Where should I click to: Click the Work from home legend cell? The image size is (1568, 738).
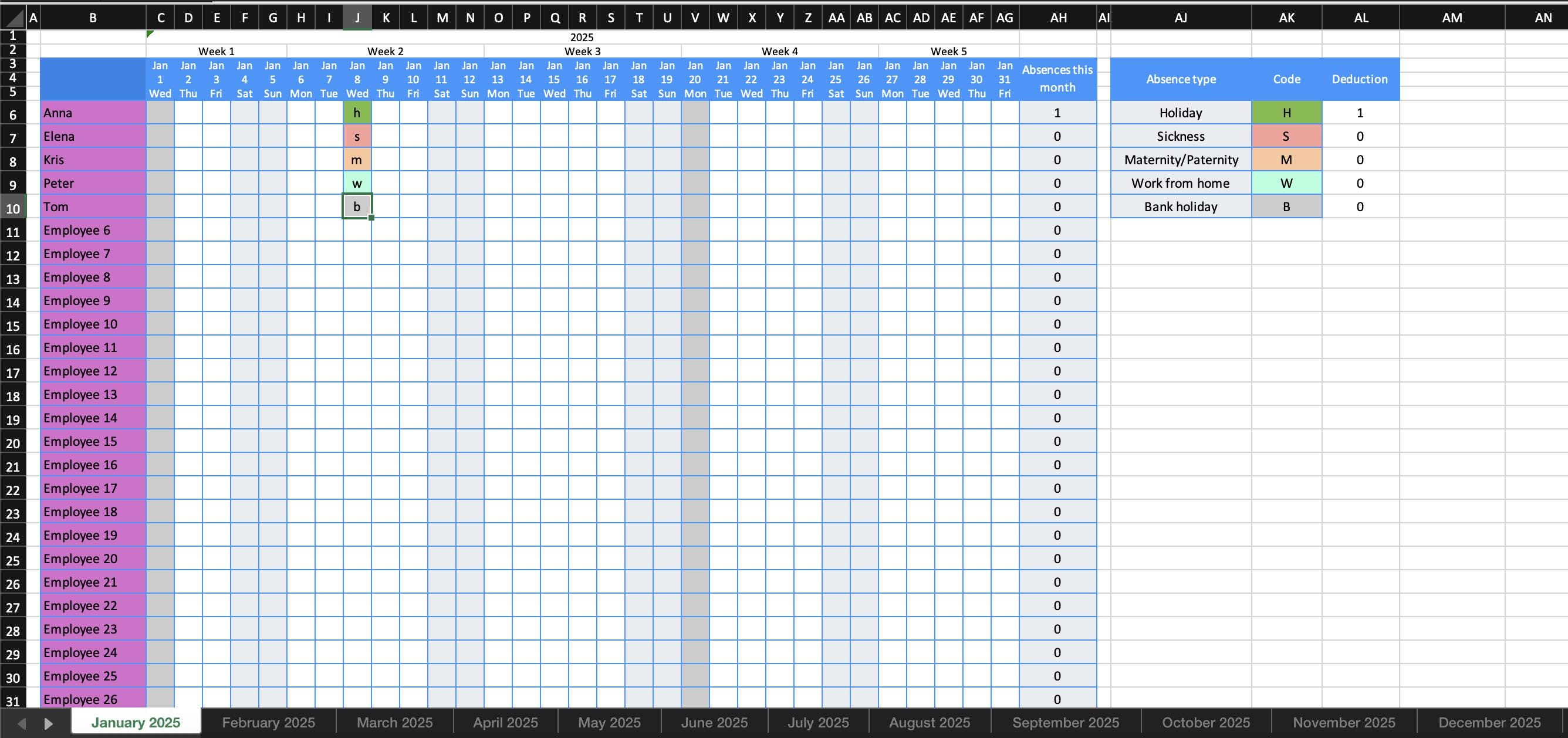1179,182
